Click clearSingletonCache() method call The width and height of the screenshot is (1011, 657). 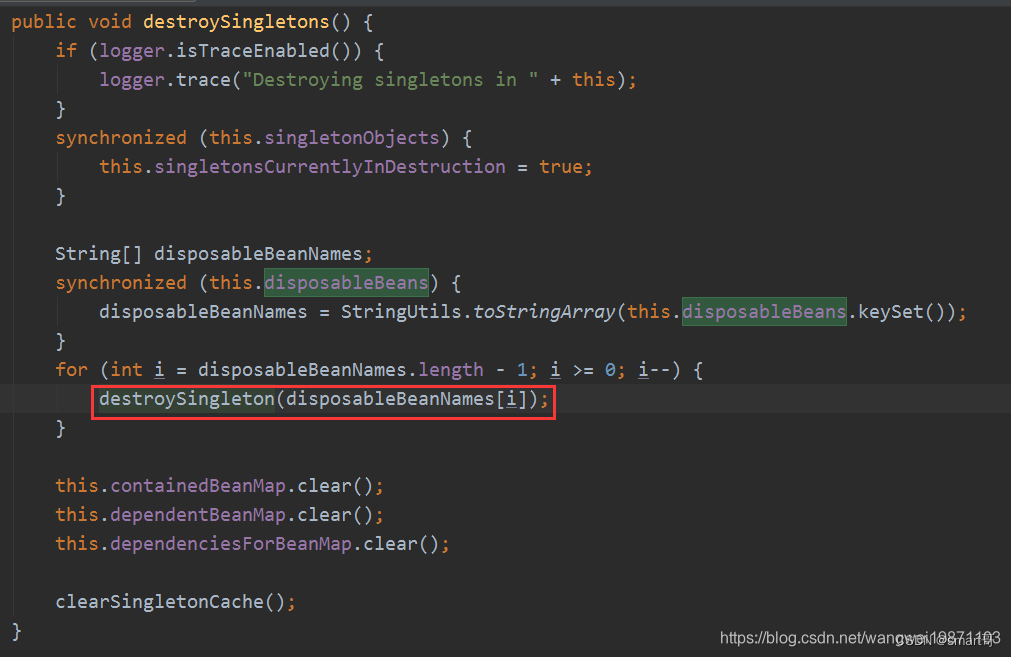click(170, 602)
